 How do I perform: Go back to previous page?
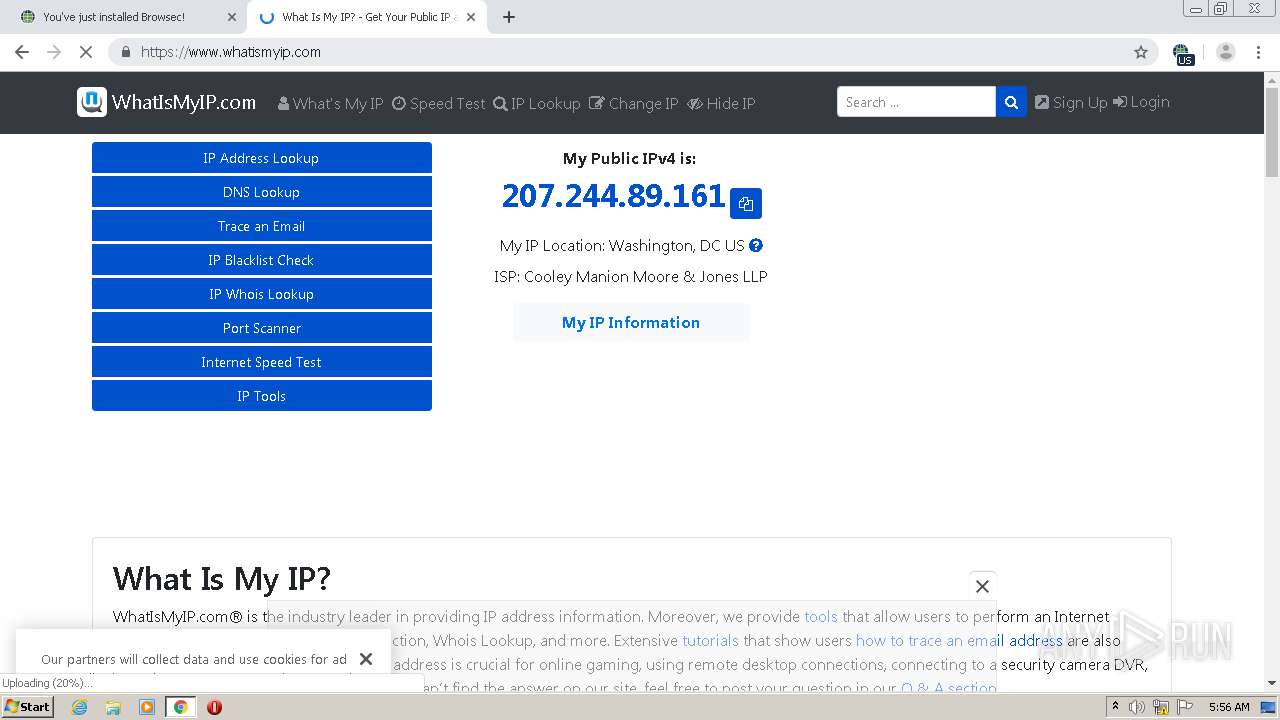(22, 52)
